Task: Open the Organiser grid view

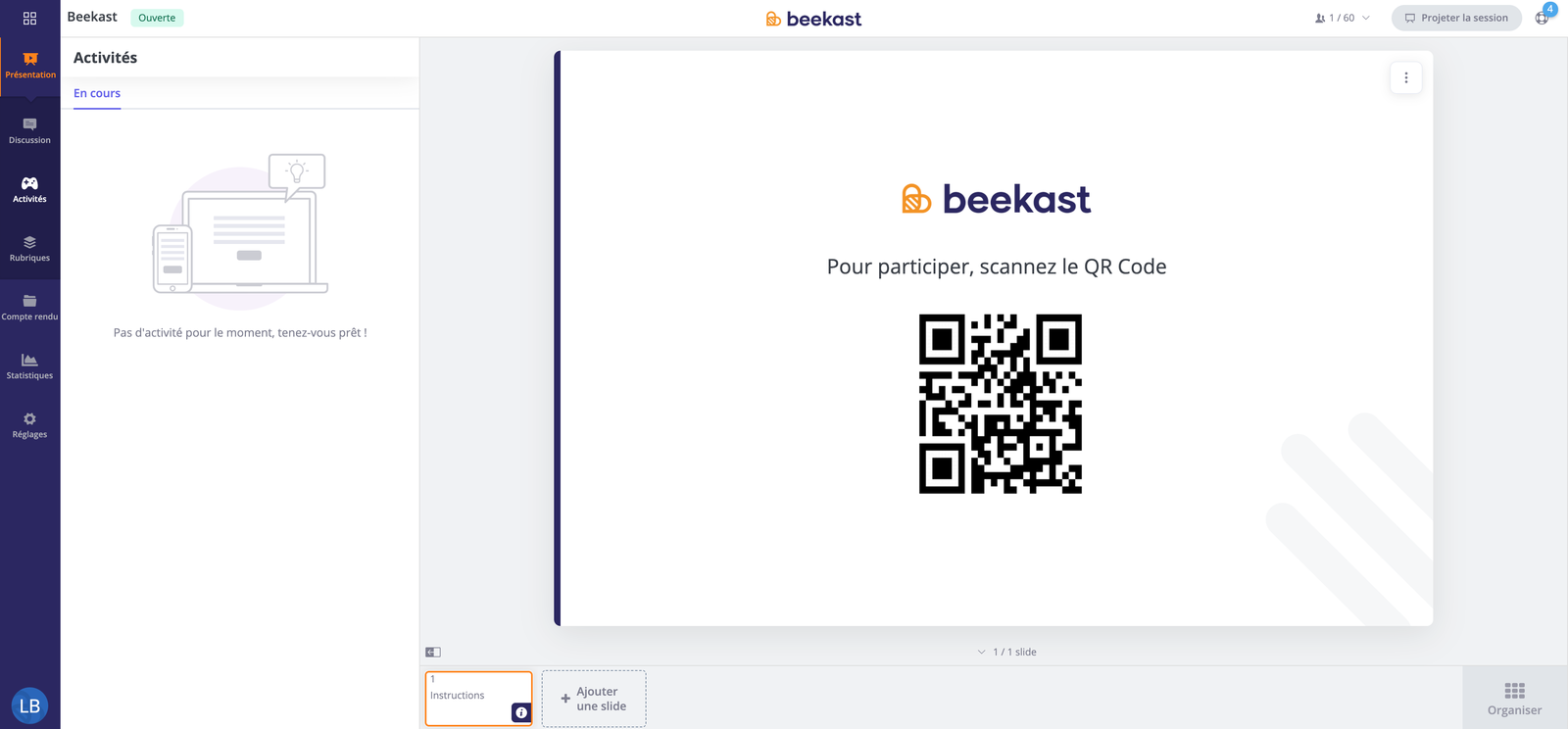Action: point(1514,699)
